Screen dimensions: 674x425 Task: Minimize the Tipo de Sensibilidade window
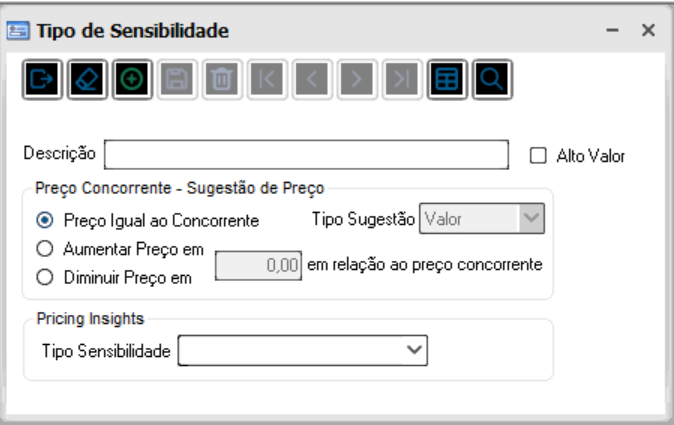[x=611, y=31]
